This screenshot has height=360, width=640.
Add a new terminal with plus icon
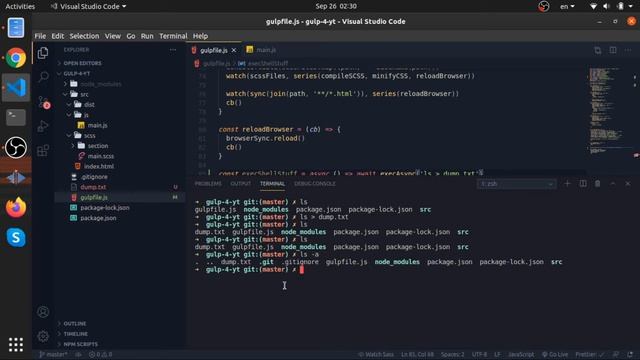pos(567,184)
